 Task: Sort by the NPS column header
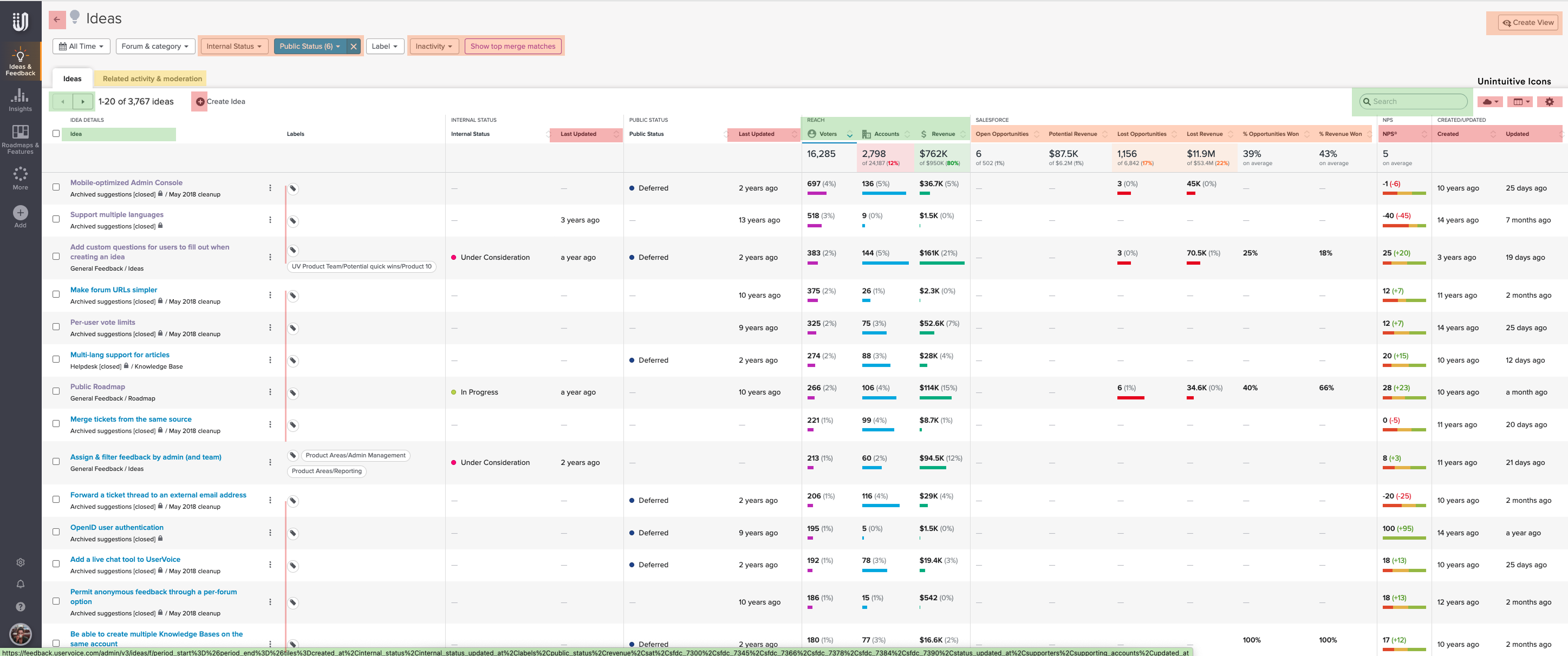1404,134
